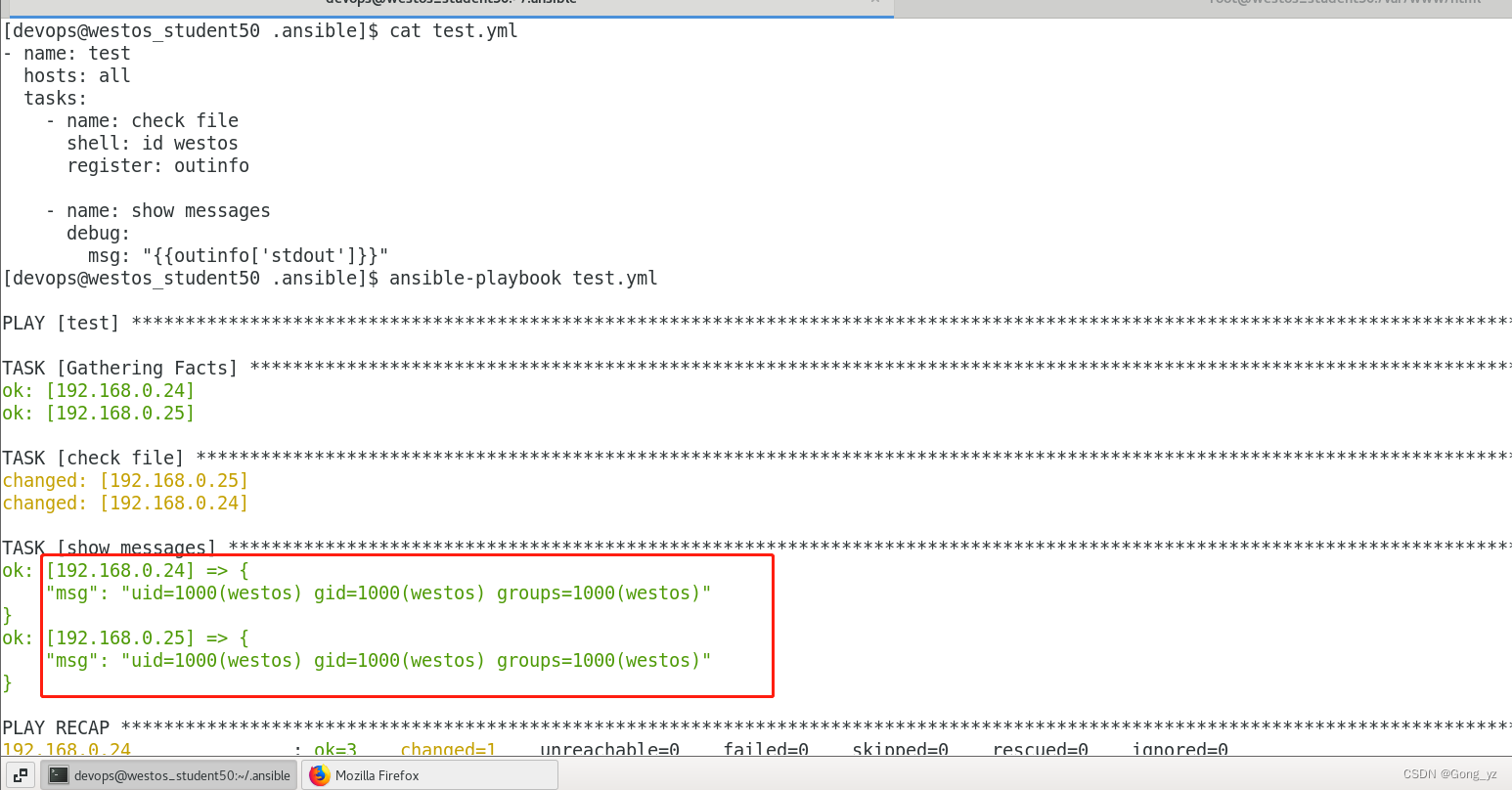Click the msg "{{outinfo['stdout']}}" line

tap(239, 255)
